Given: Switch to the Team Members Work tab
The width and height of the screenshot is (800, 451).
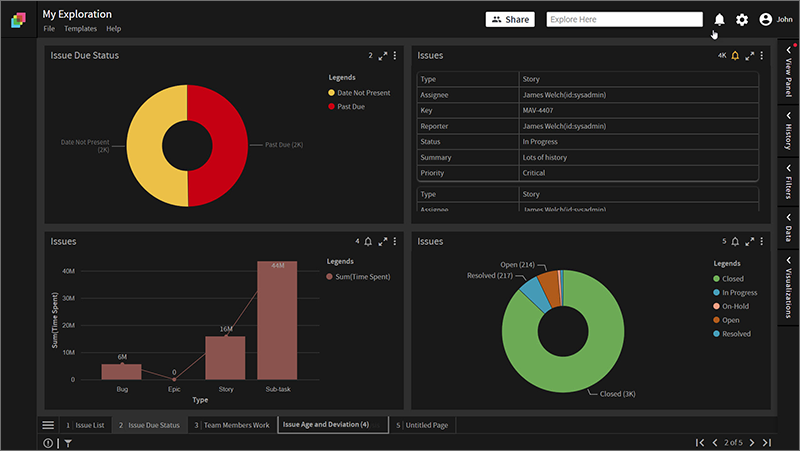Looking at the screenshot, I should (x=232, y=425).
